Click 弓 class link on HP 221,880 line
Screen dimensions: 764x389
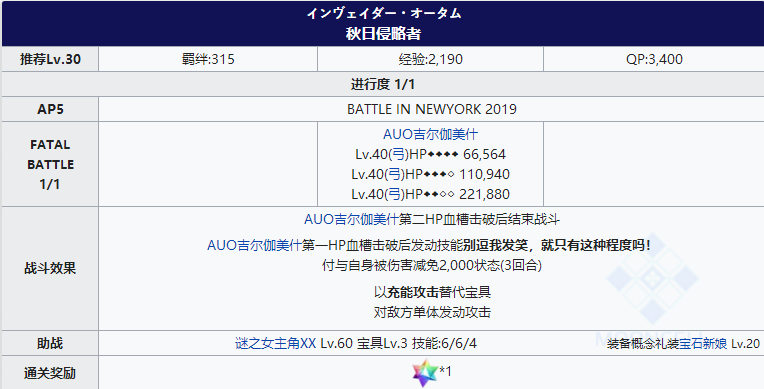tap(394, 194)
